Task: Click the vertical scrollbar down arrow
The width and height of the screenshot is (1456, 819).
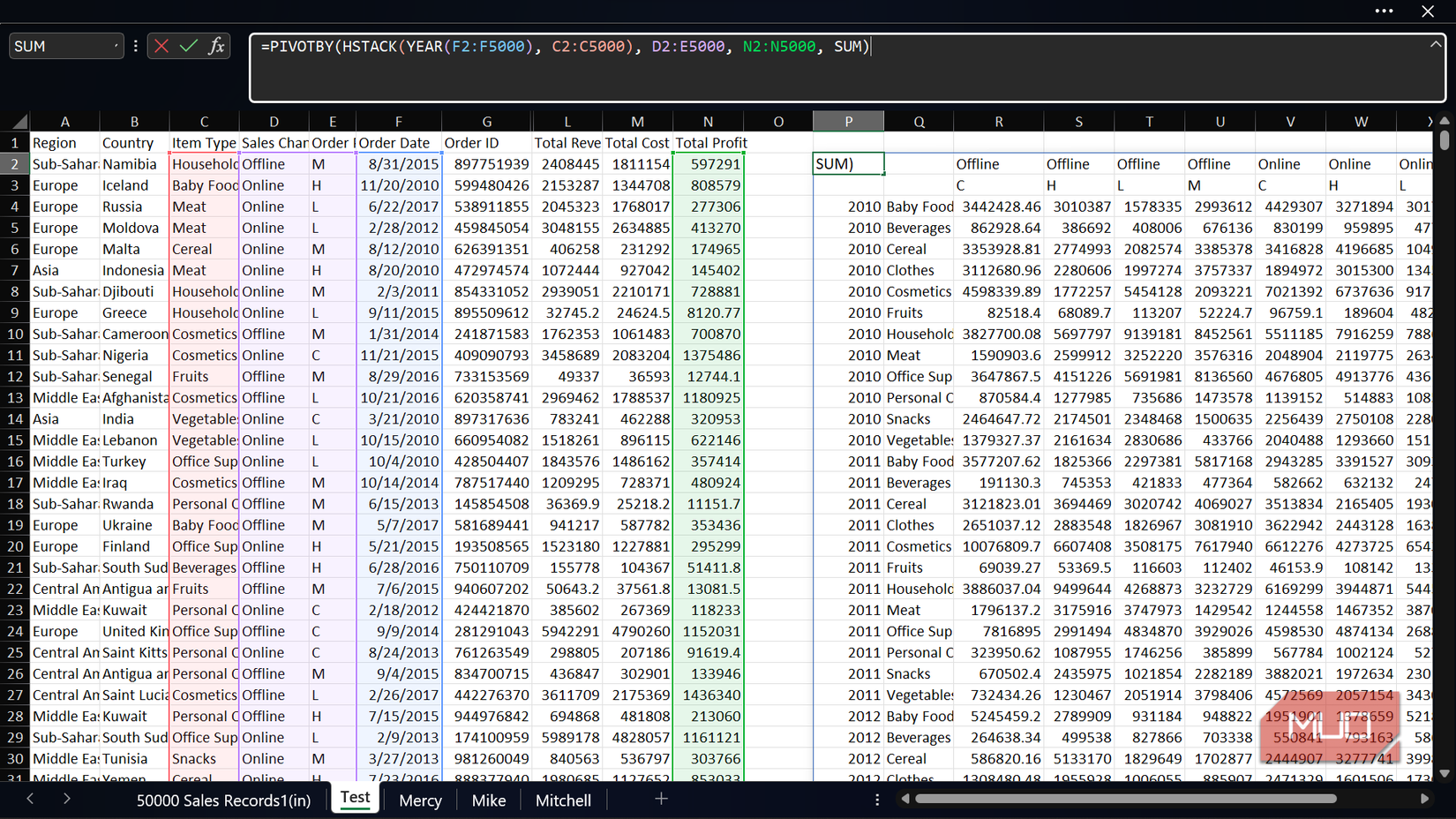Action: point(1445,773)
